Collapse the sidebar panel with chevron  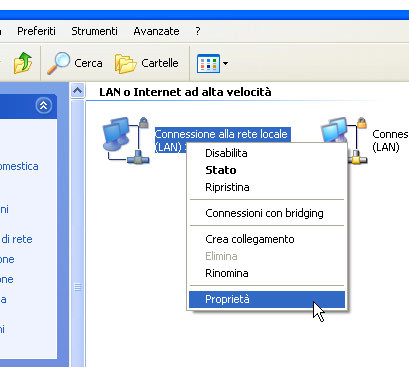coord(44,106)
